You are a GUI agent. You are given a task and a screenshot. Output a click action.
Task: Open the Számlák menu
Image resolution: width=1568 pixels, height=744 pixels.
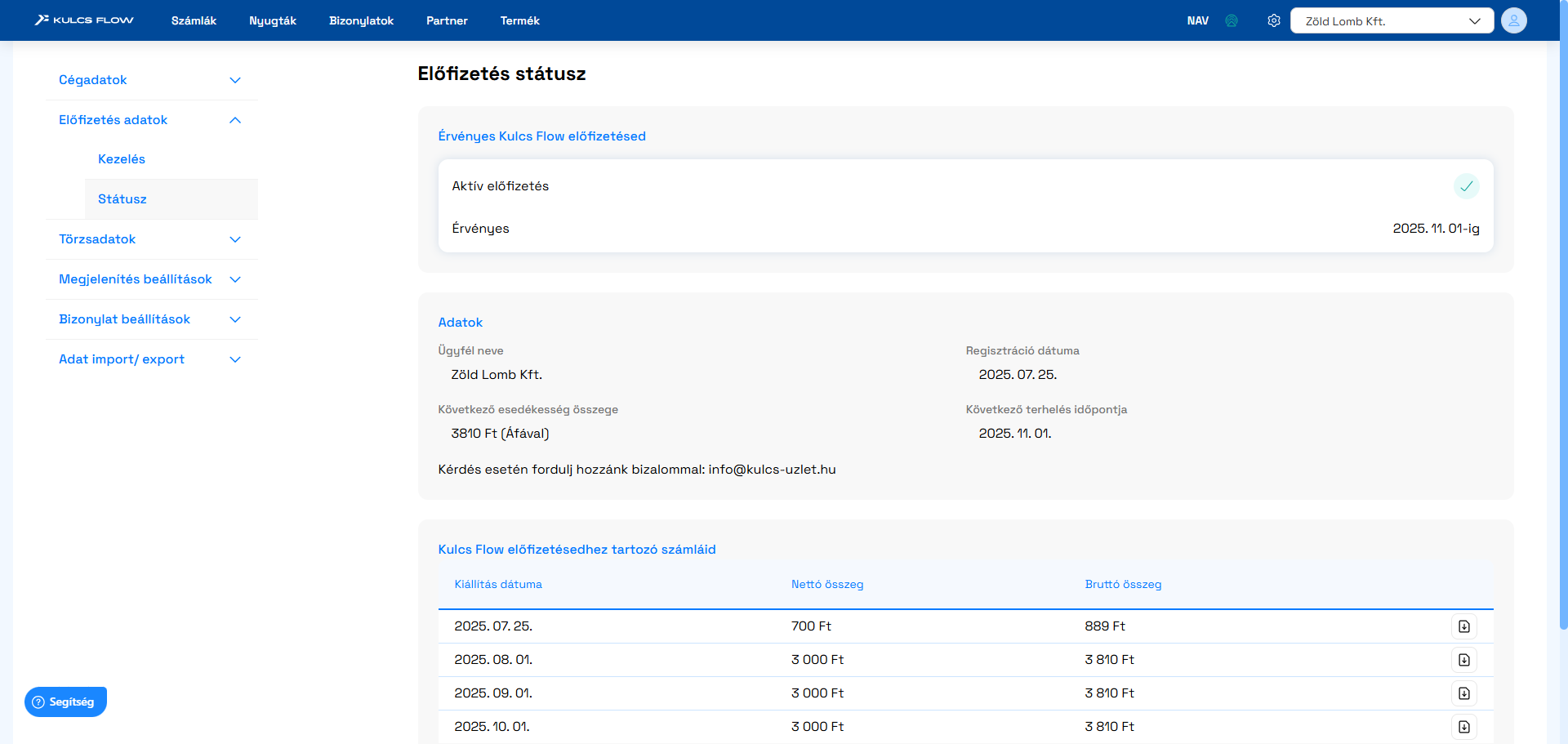pyautogui.click(x=194, y=20)
